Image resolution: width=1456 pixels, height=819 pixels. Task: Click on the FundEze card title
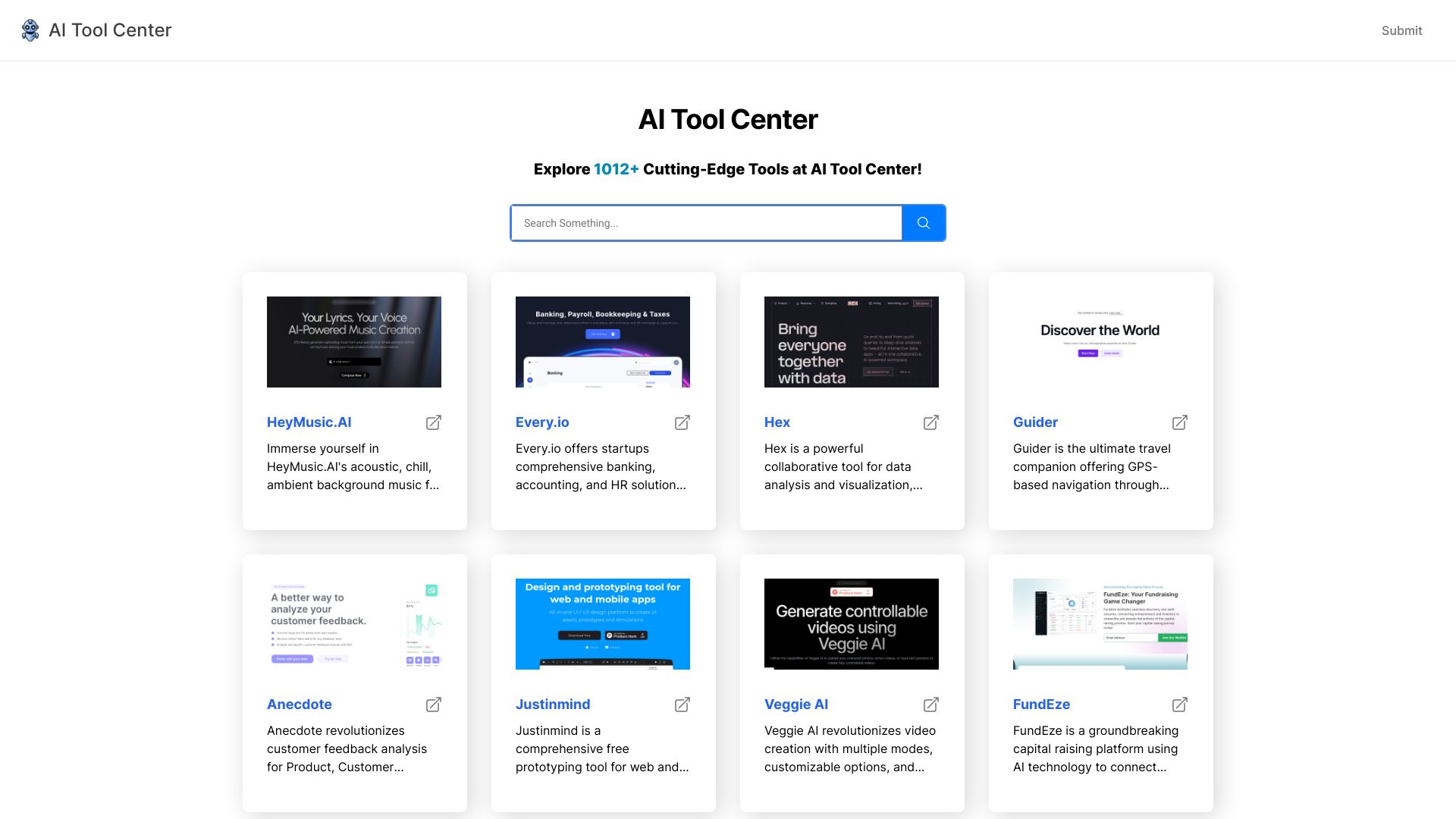coord(1041,703)
